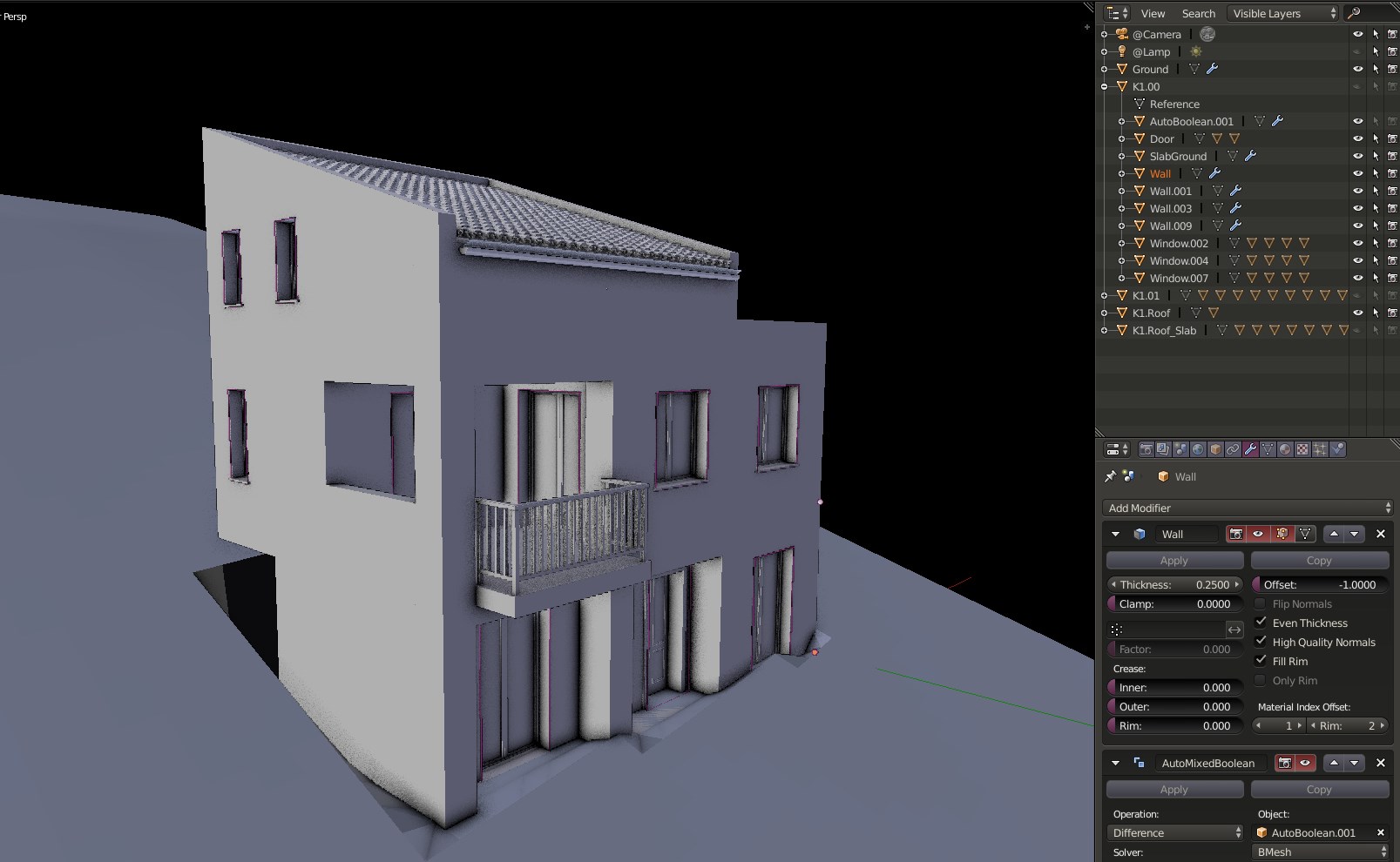Click the outliner search magnifier icon
Screen dimensions: 1400x862
(x=1354, y=13)
